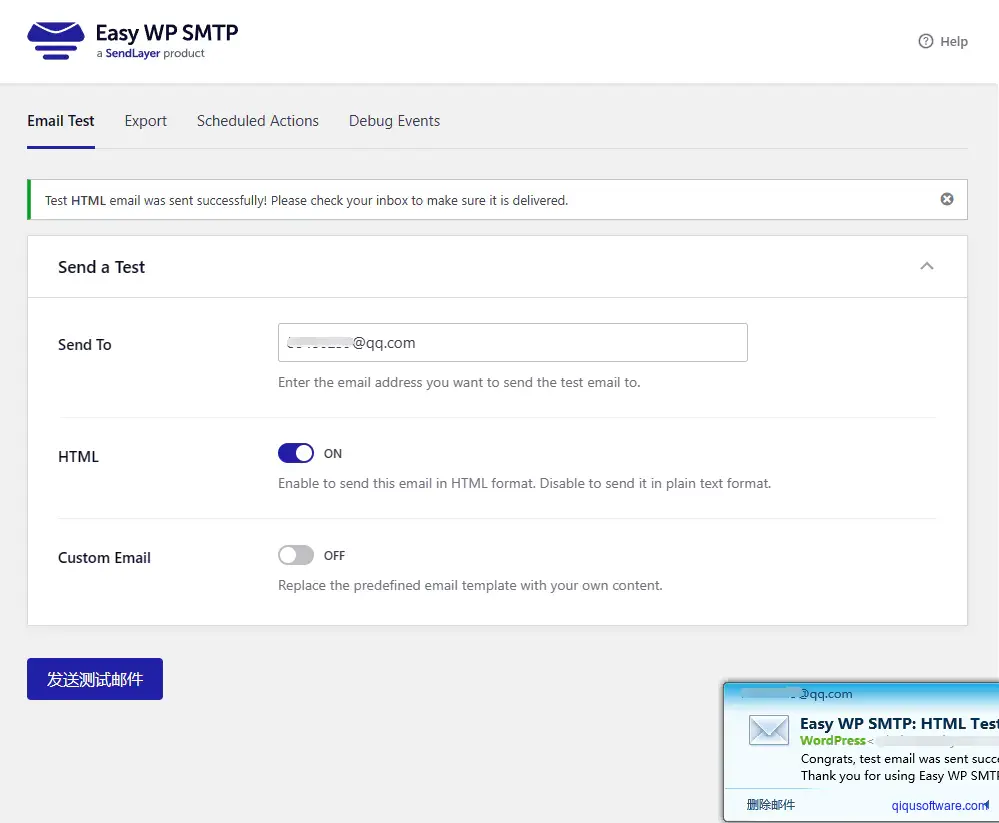Click the HTML setting label
Screen dimensions: 999x823
[x=78, y=457]
